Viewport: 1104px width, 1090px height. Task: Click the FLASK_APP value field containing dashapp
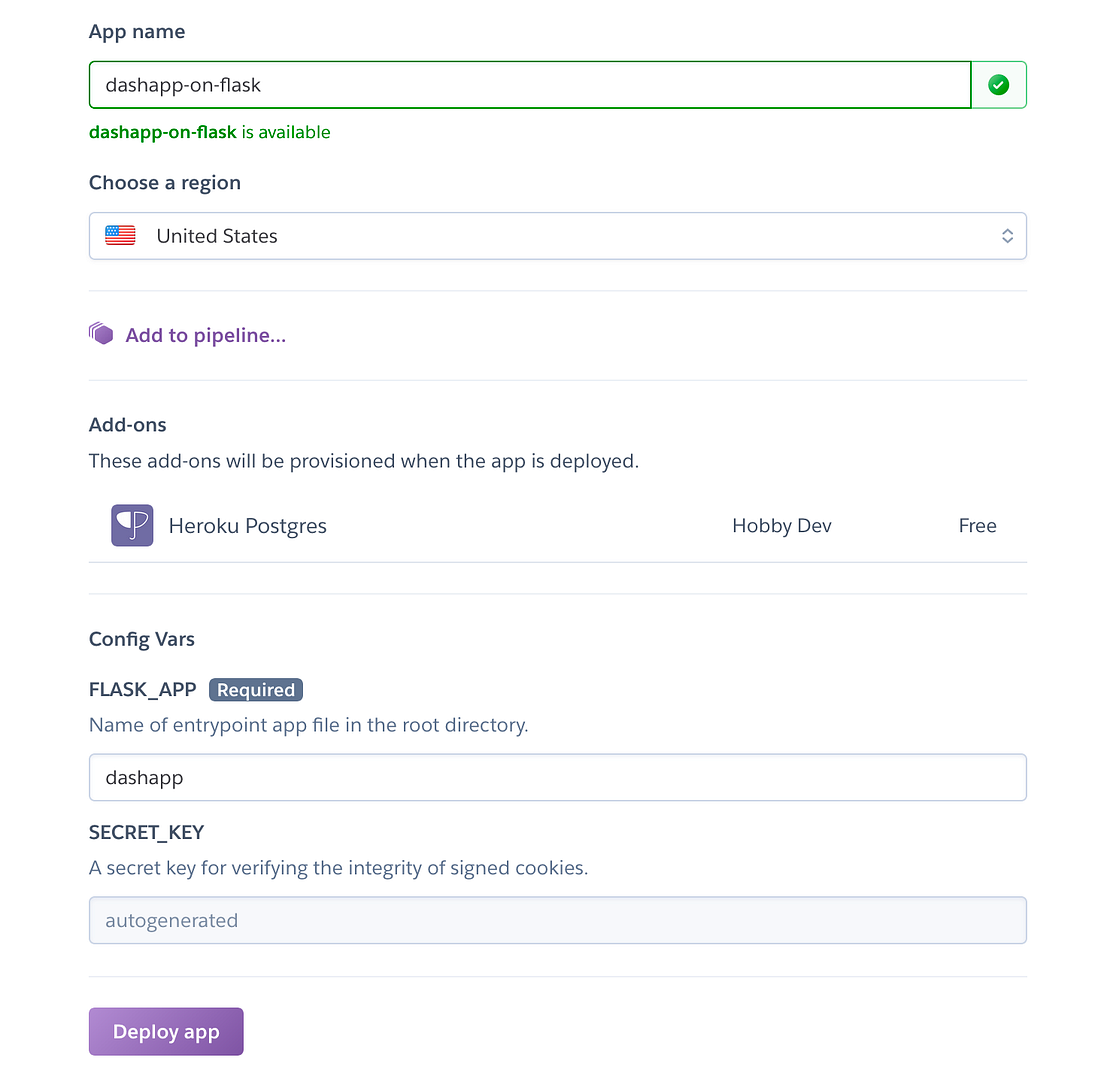pyautogui.click(x=557, y=777)
